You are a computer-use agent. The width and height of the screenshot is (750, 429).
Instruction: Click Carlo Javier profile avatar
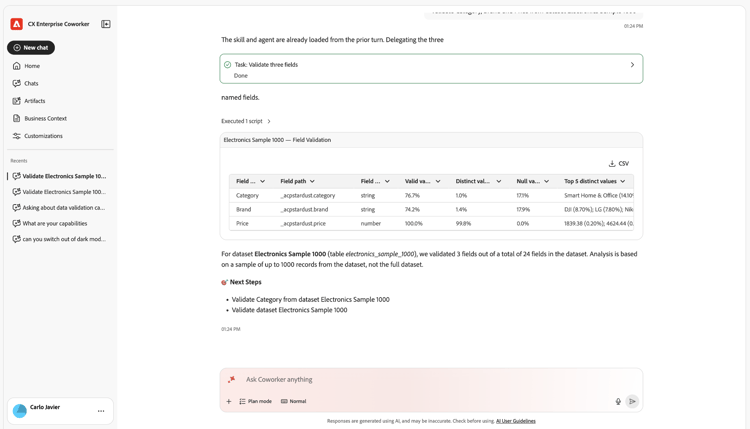(20, 411)
